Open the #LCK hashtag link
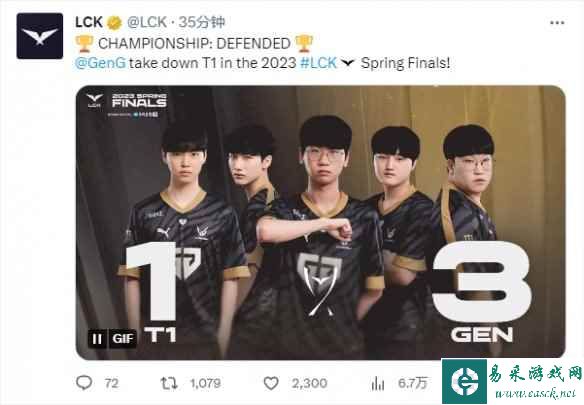 click(319, 63)
